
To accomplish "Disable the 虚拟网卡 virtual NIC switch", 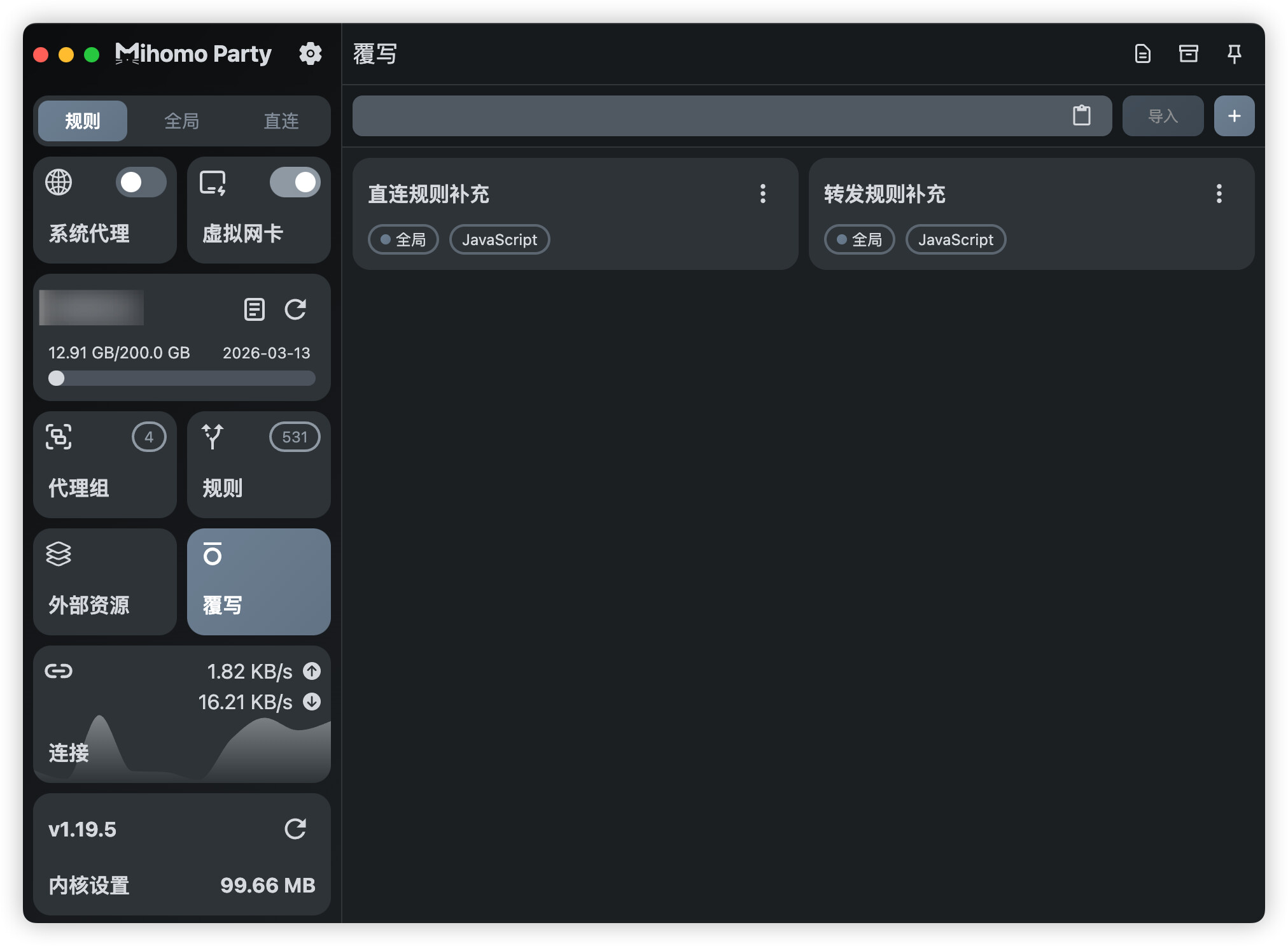I will click(x=295, y=183).
